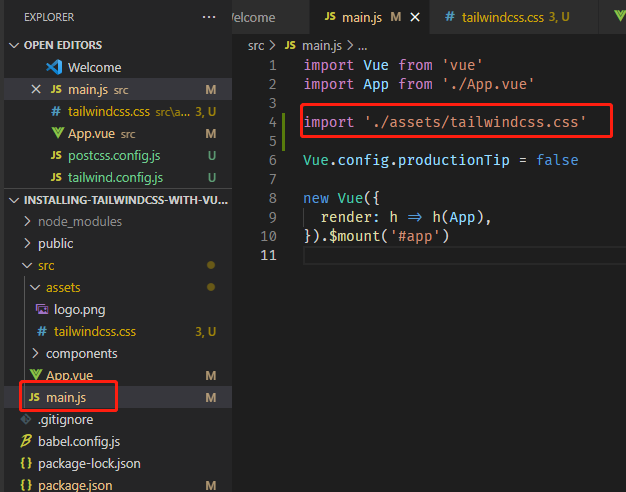The width and height of the screenshot is (626, 492).
Task: Open babel.config.js file
Action: (x=79, y=442)
